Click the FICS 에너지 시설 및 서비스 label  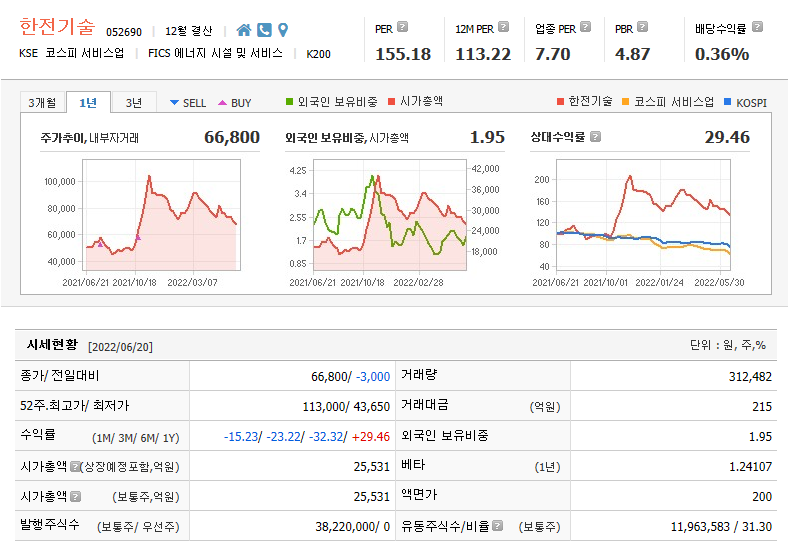pyautogui.click(x=216, y=53)
